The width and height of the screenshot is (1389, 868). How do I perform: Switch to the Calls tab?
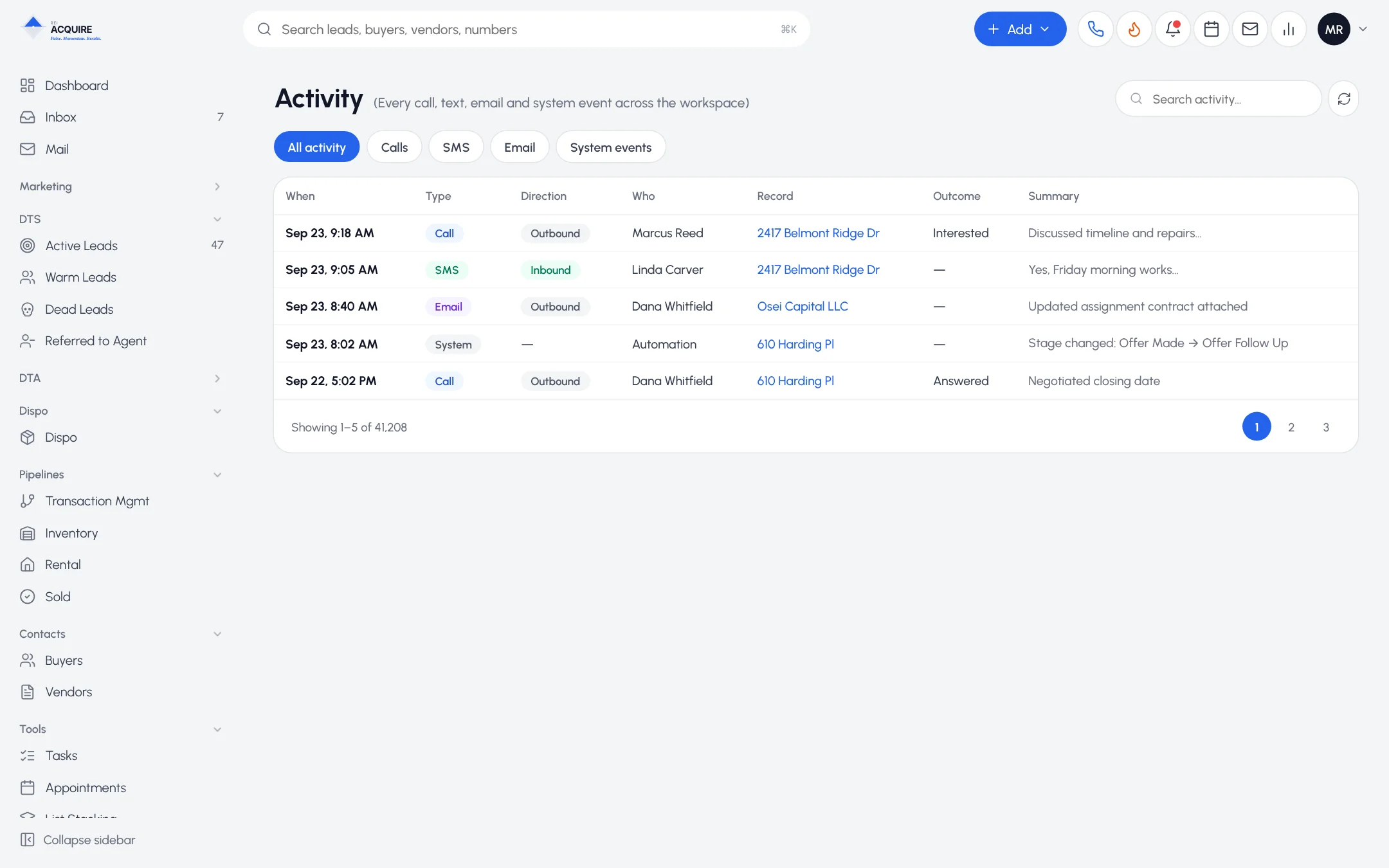(394, 147)
